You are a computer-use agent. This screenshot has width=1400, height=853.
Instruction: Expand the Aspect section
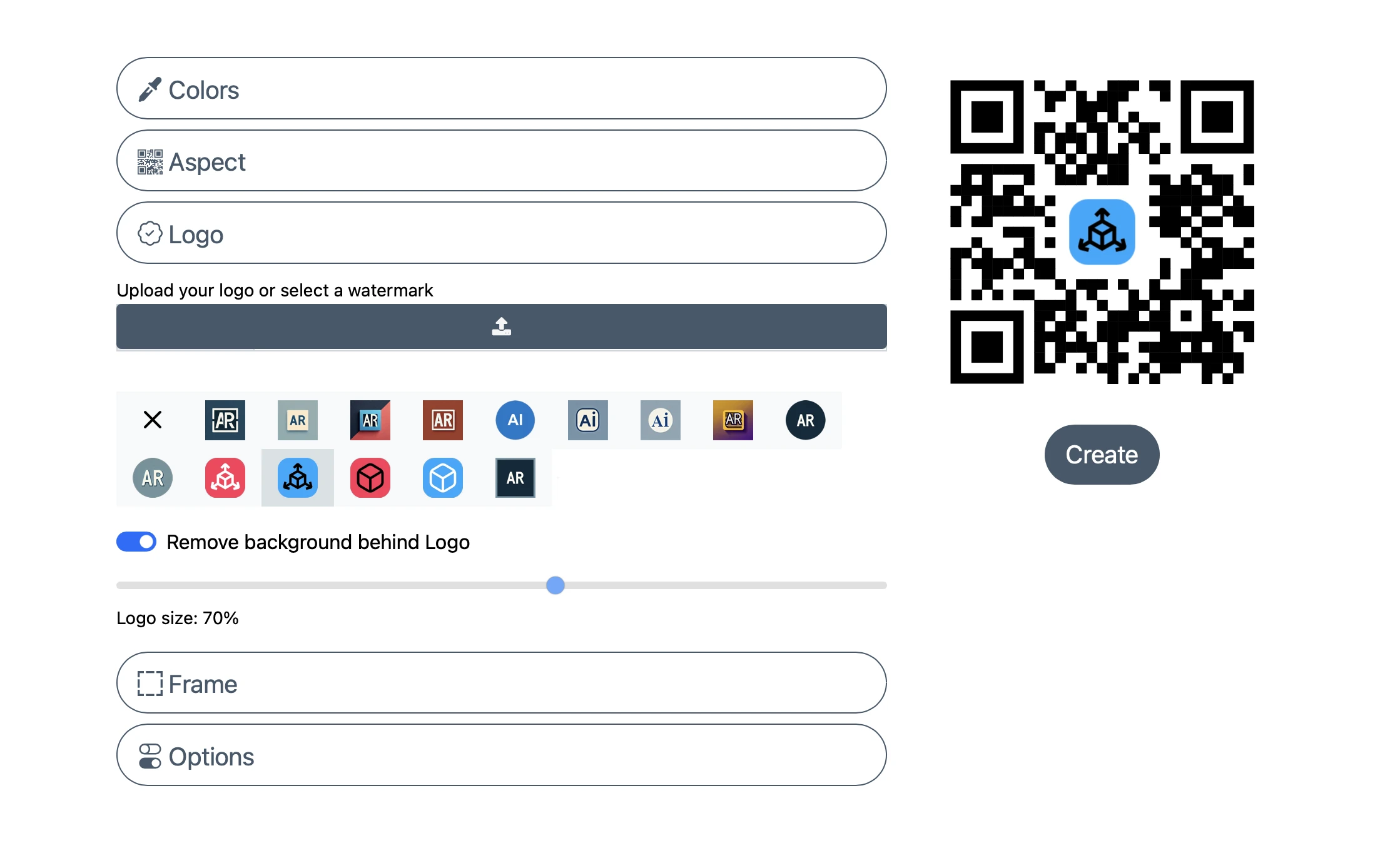coord(501,162)
